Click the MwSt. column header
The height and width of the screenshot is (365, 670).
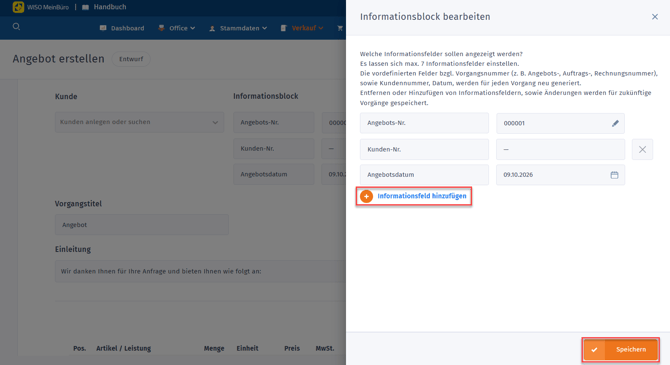click(325, 348)
